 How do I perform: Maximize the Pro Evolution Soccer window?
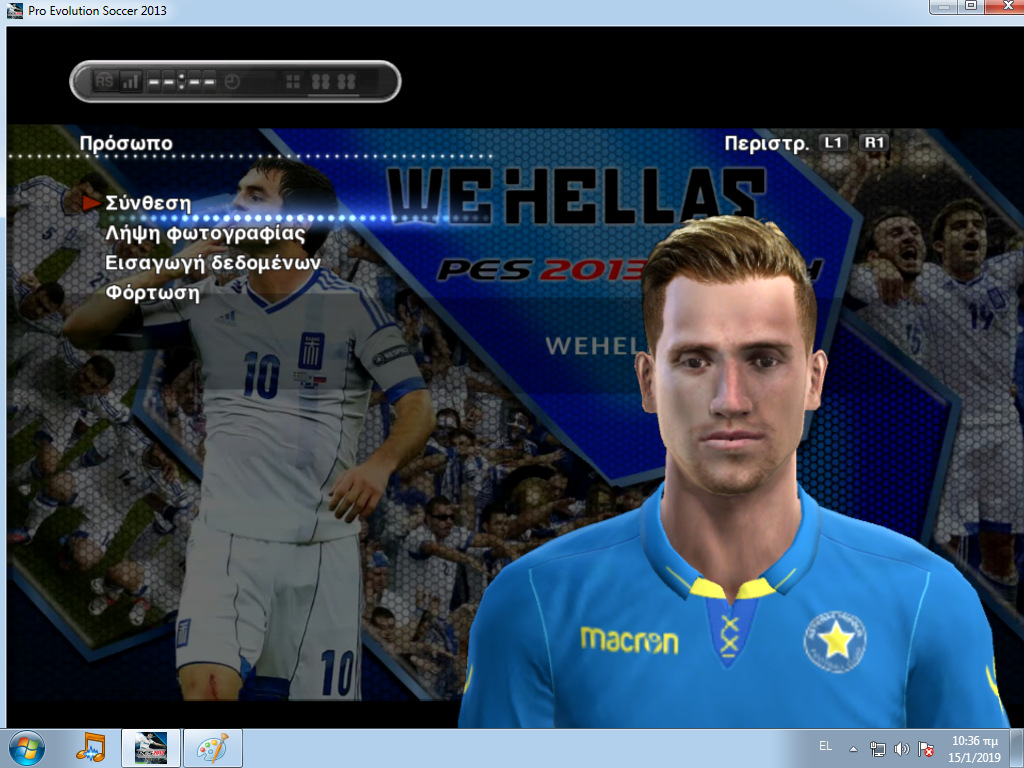pyautogui.click(x=971, y=6)
